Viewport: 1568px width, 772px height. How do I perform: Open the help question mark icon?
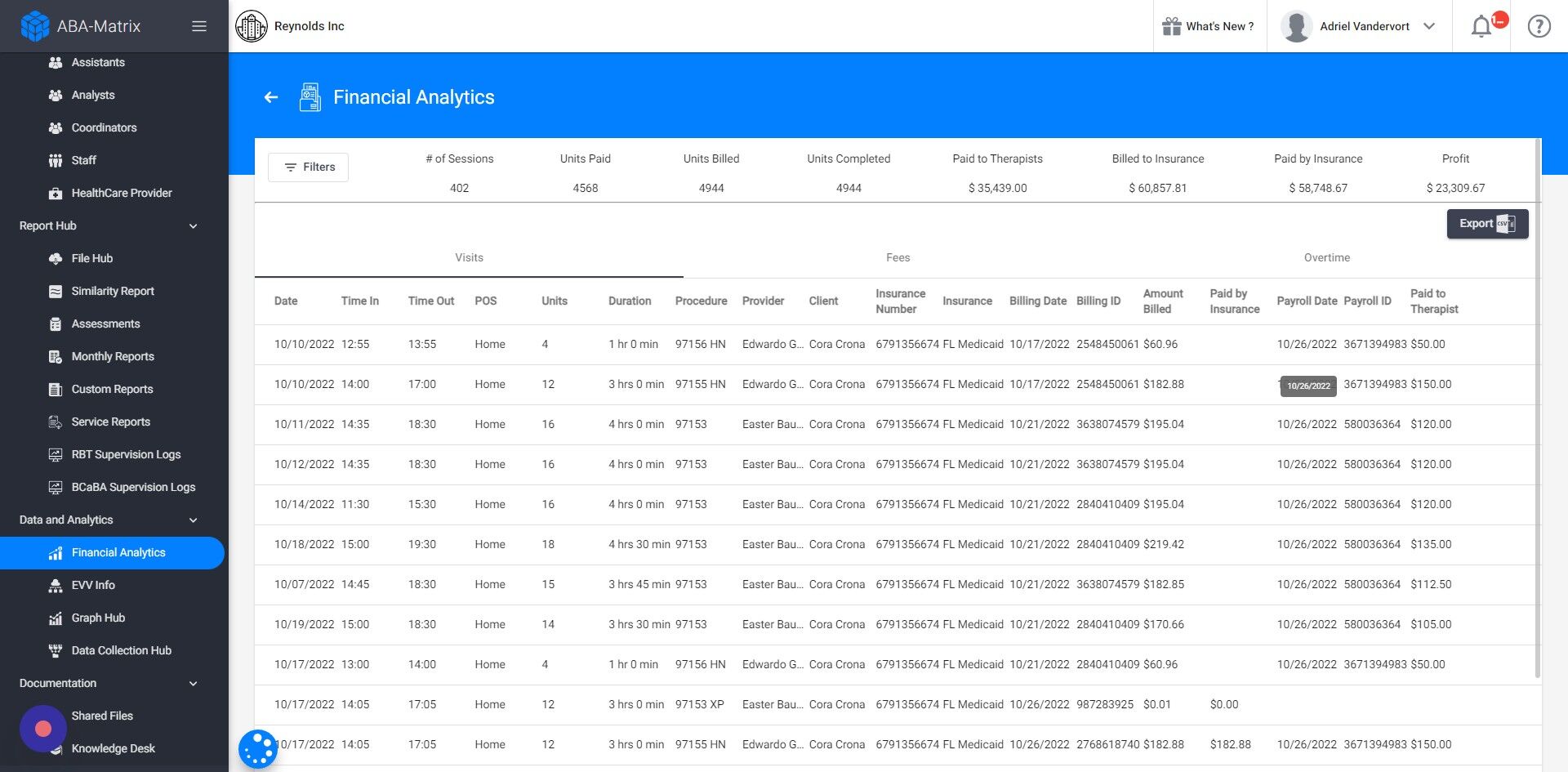1539,26
